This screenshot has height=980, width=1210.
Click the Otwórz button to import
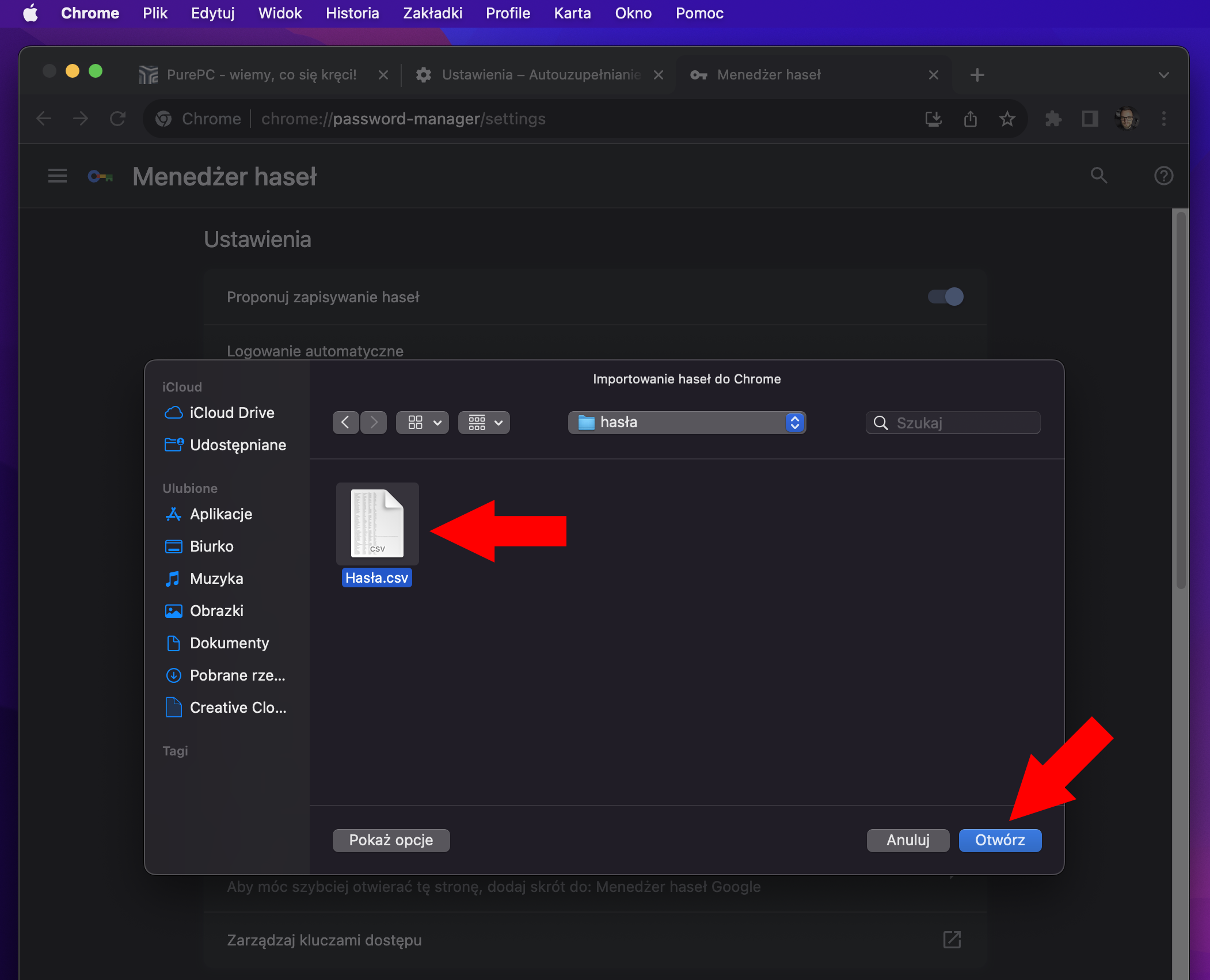click(x=1000, y=840)
